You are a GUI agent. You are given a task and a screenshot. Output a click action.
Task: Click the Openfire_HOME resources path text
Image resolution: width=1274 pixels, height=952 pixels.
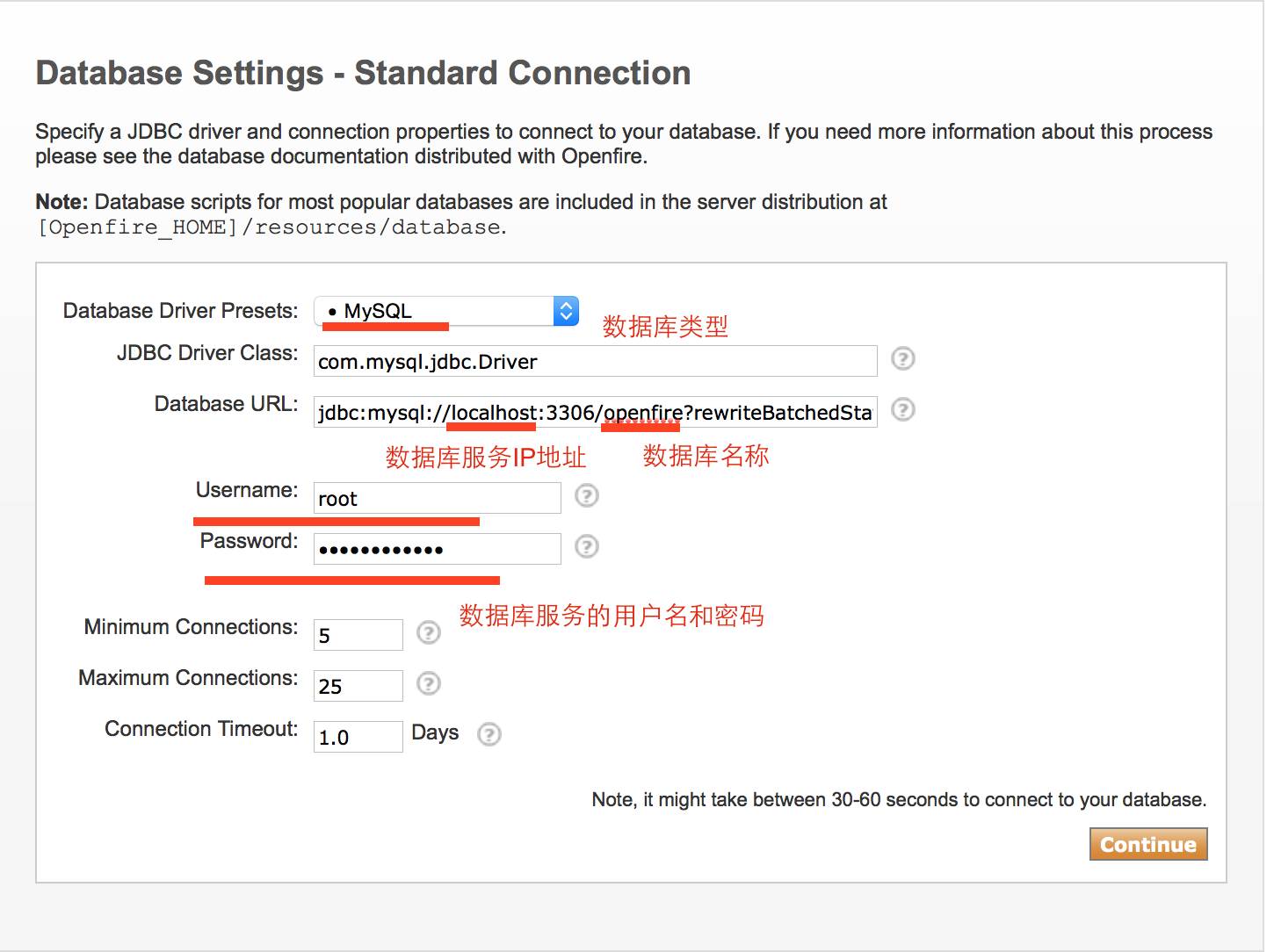271,227
